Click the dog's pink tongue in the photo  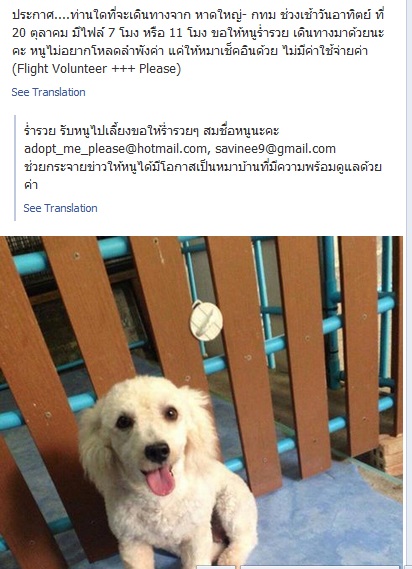(161, 481)
